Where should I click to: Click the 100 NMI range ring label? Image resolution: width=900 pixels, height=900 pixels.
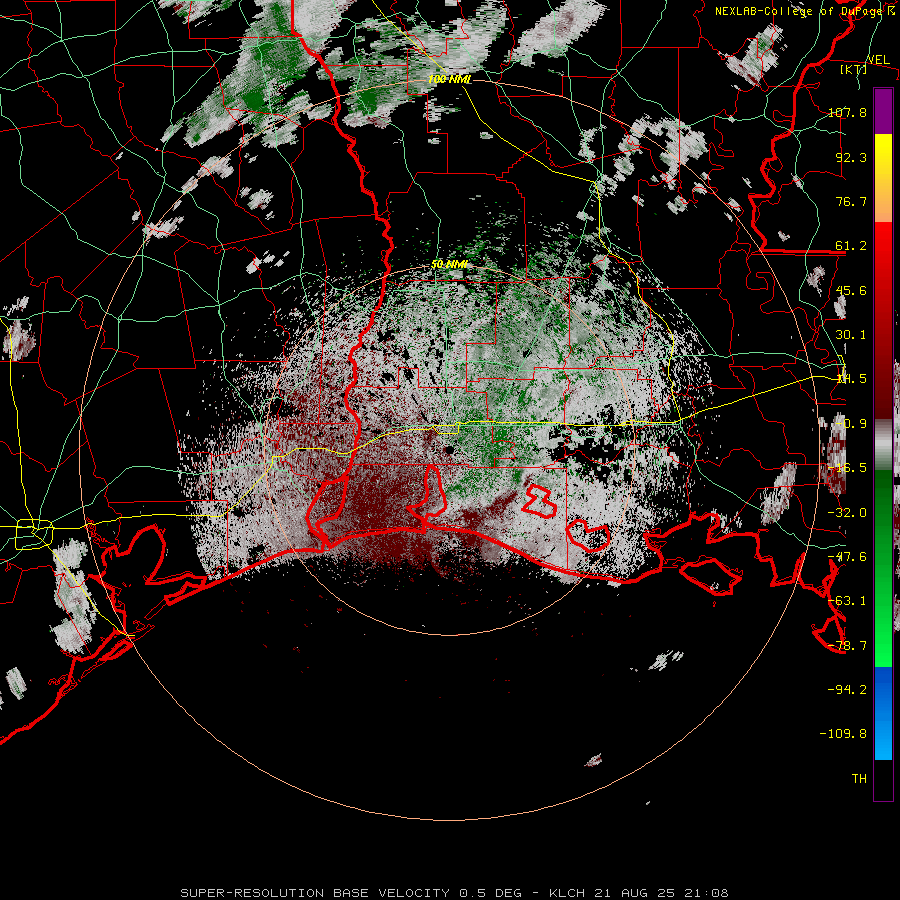(449, 79)
